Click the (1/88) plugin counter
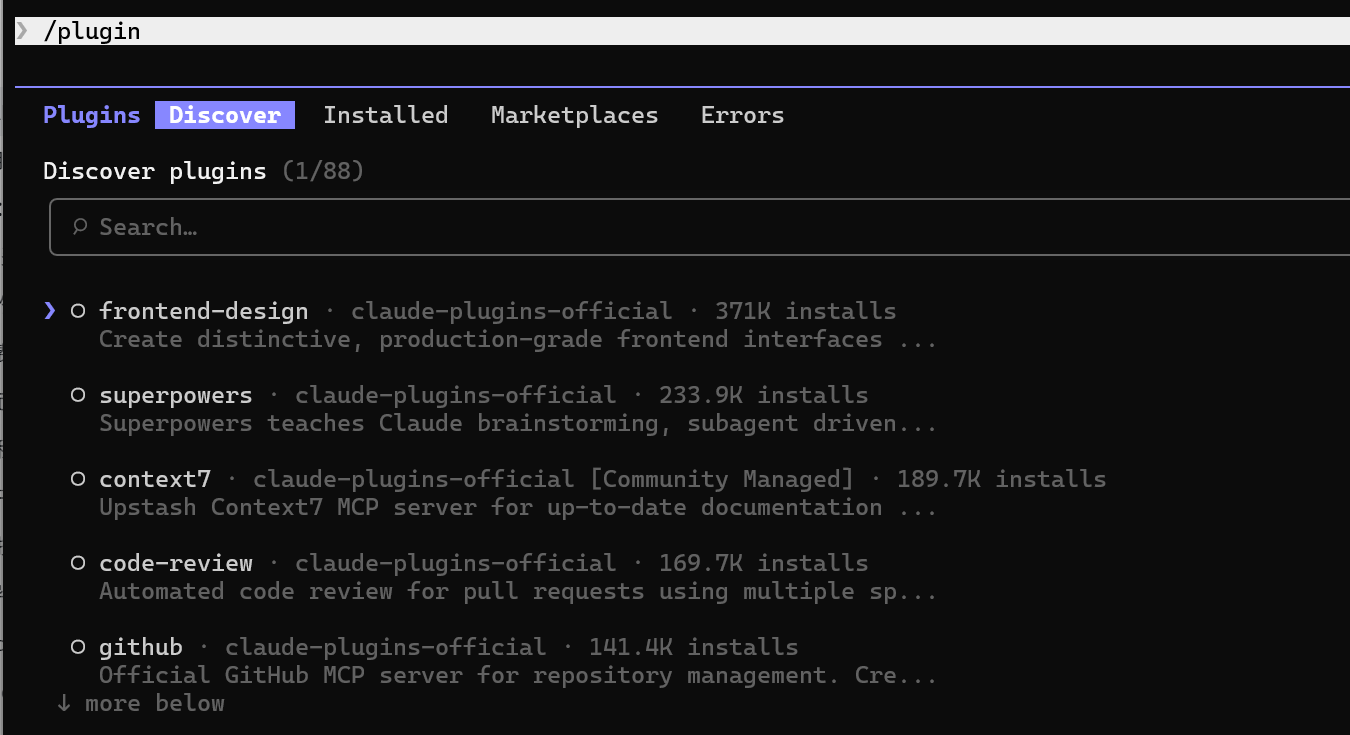This screenshot has width=1350, height=735. pyautogui.click(x=323, y=171)
